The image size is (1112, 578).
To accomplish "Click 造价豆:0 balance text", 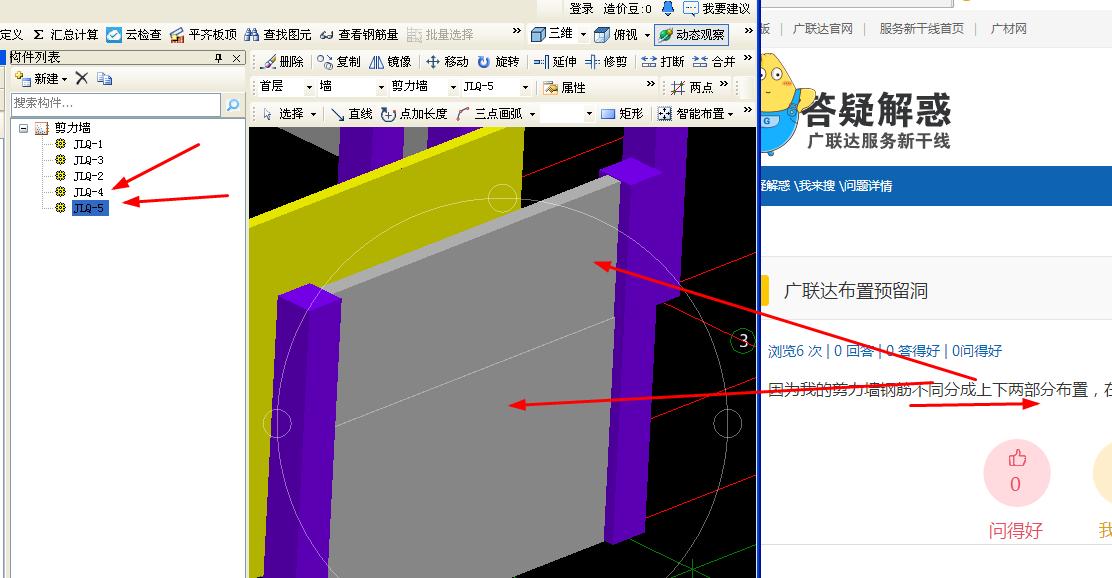I will (x=628, y=9).
